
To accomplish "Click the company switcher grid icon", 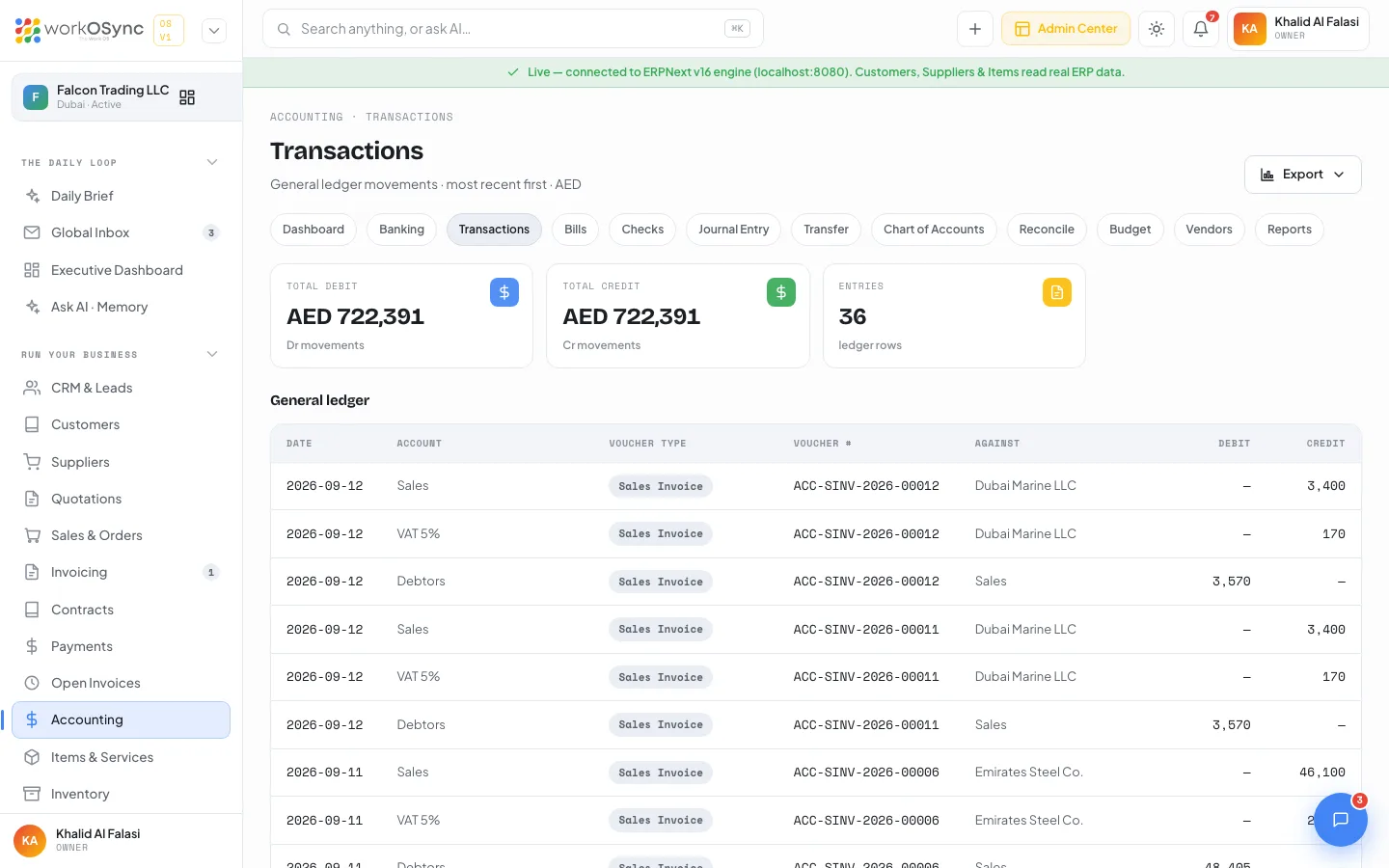I will pyautogui.click(x=187, y=97).
